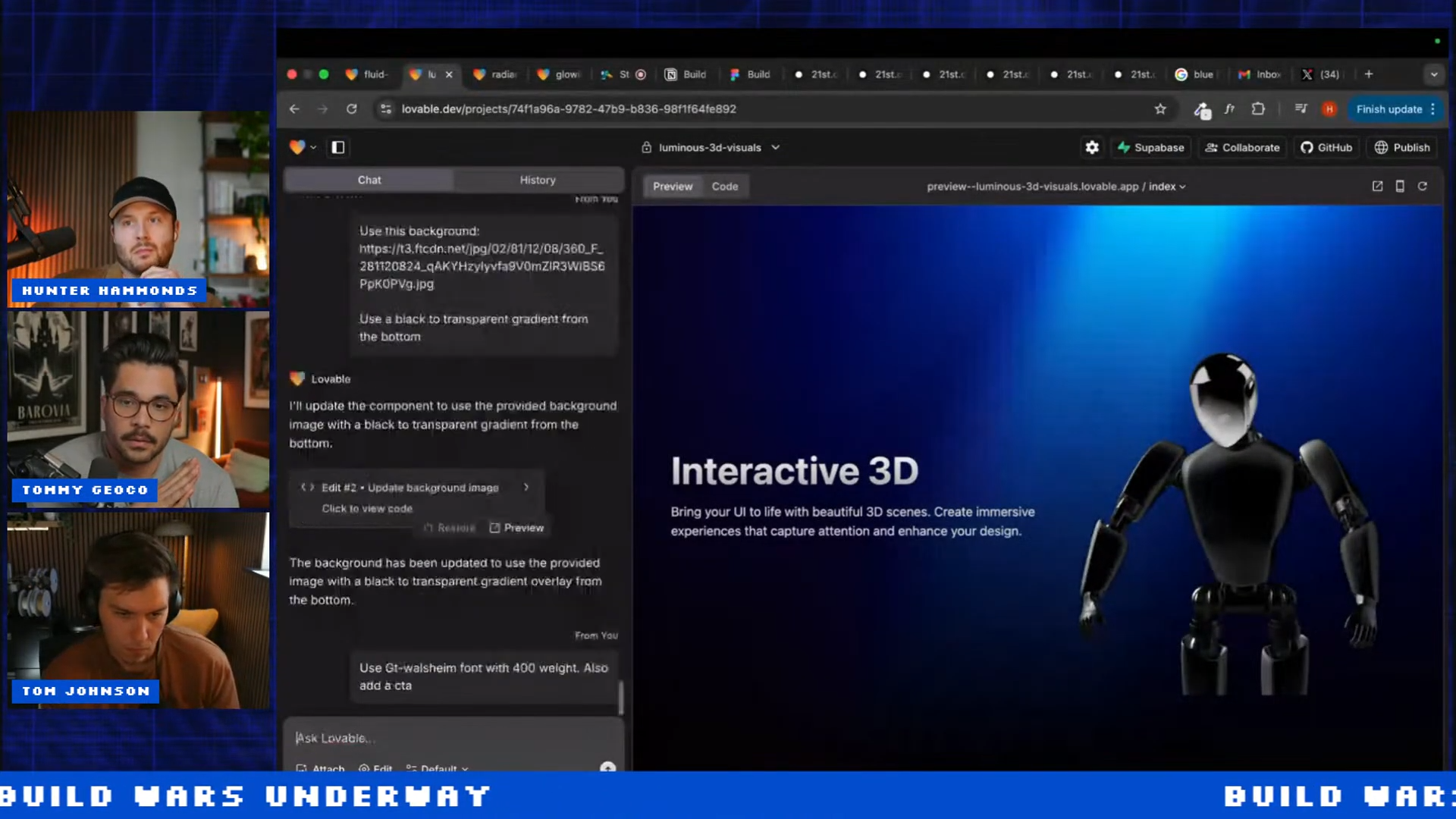
Task: Click the 'Use Gt-walsheim font' message
Action: [x=484, y=676]
